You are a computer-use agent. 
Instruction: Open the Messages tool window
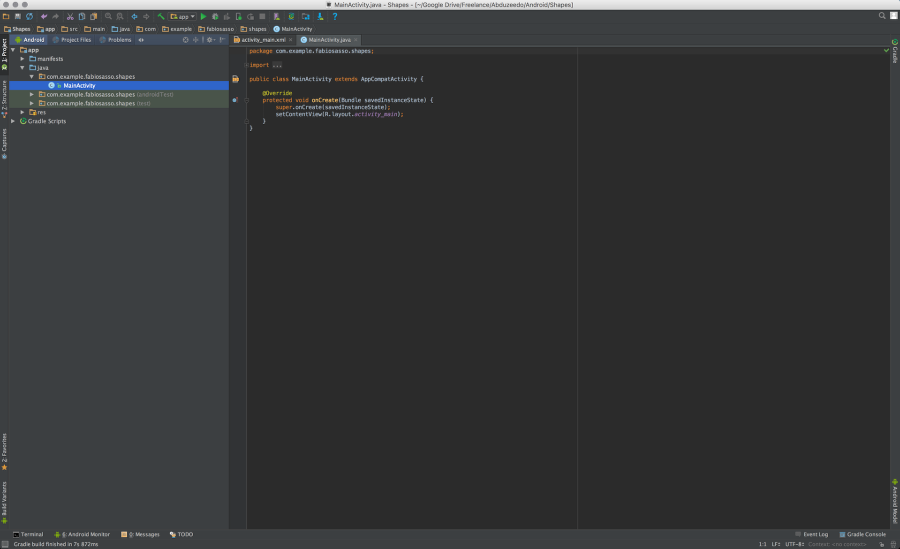[x=140, y=534]
